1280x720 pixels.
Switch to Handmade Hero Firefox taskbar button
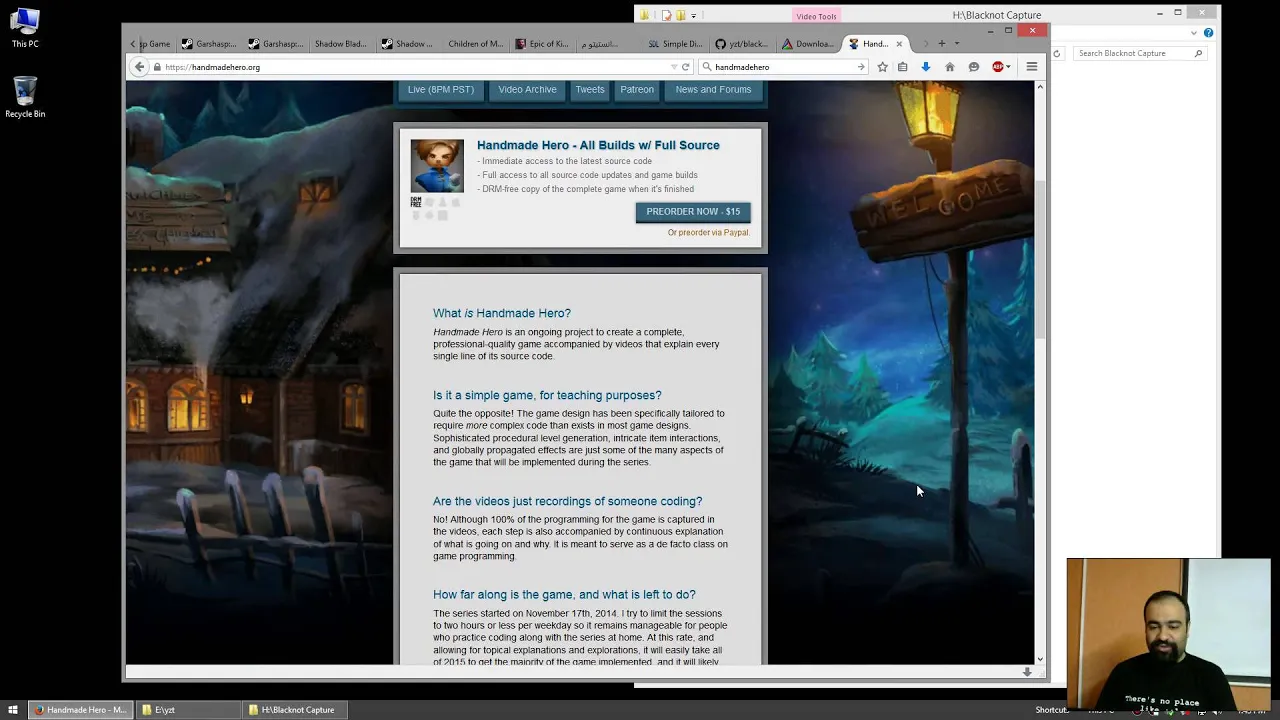point(80,710)
